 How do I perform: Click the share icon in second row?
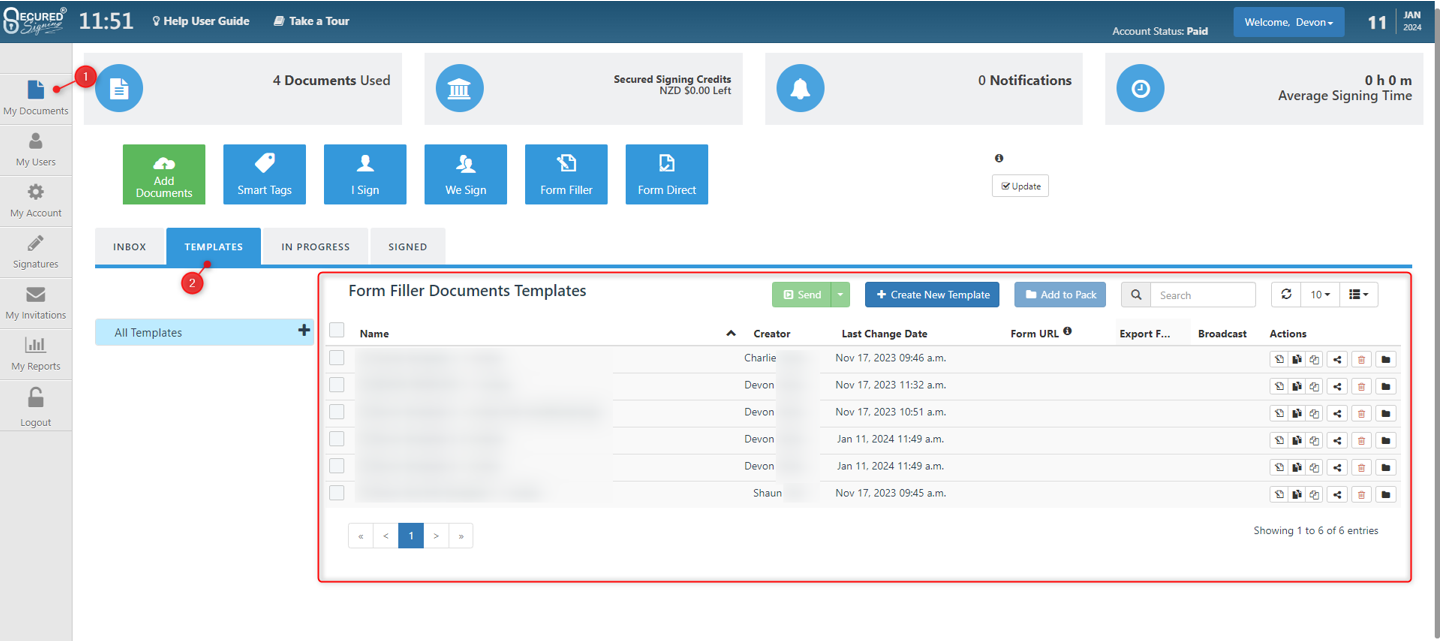[x=1337, y=386]
